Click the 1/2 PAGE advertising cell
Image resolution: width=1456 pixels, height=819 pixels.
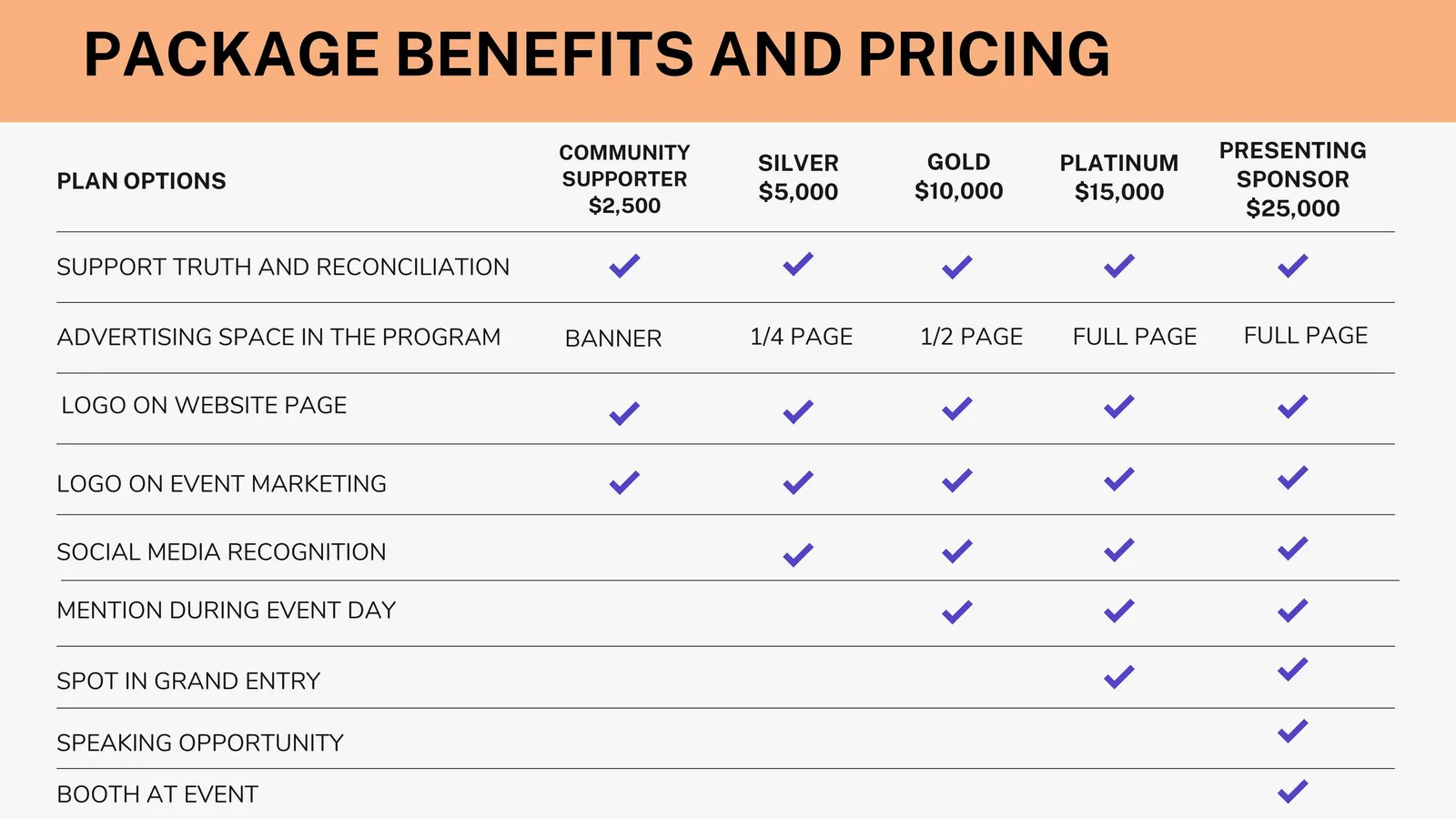click(972, 337)
